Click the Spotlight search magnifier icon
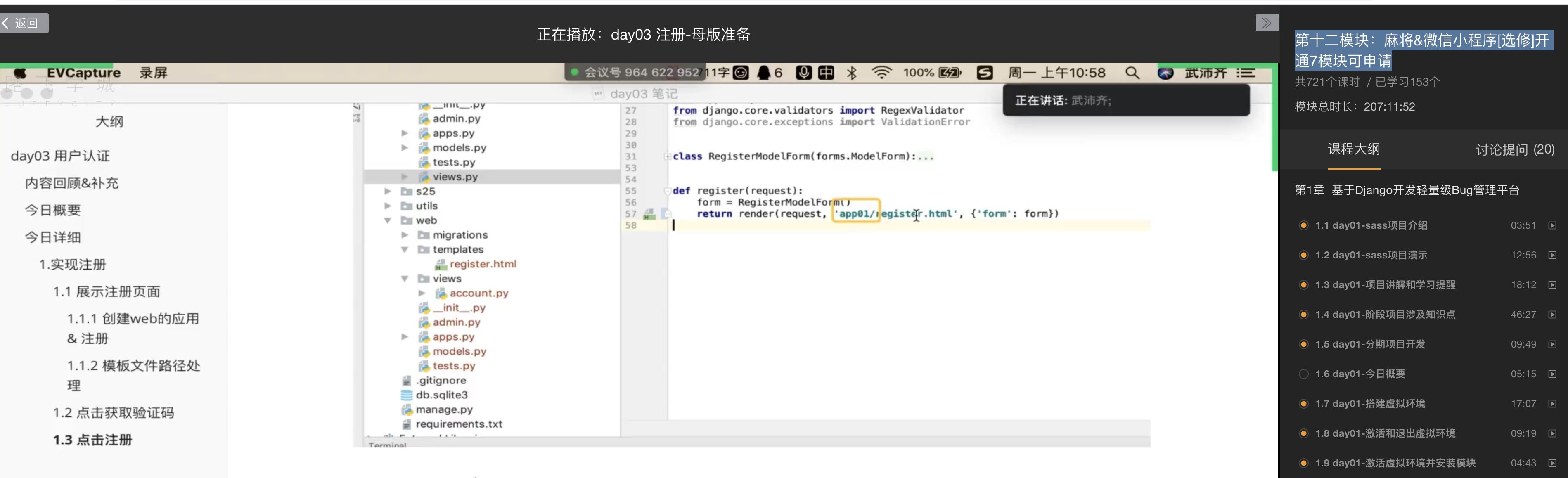Screen dimensions: 1568x478 1132,73
